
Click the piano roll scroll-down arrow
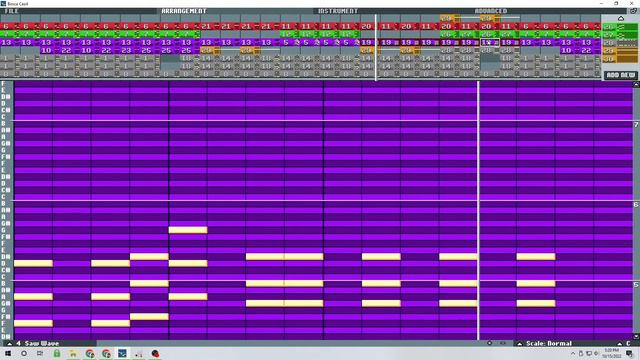[x=636, y=337]
